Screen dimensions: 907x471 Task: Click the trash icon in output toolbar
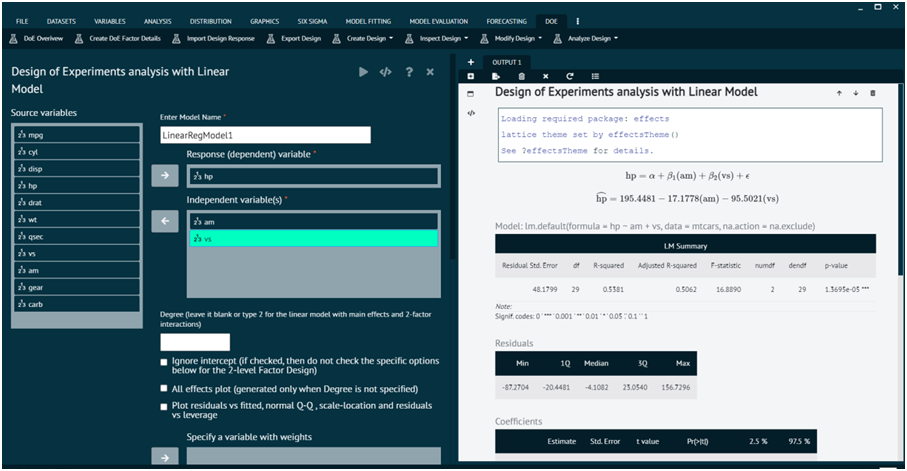coord(521,76)
